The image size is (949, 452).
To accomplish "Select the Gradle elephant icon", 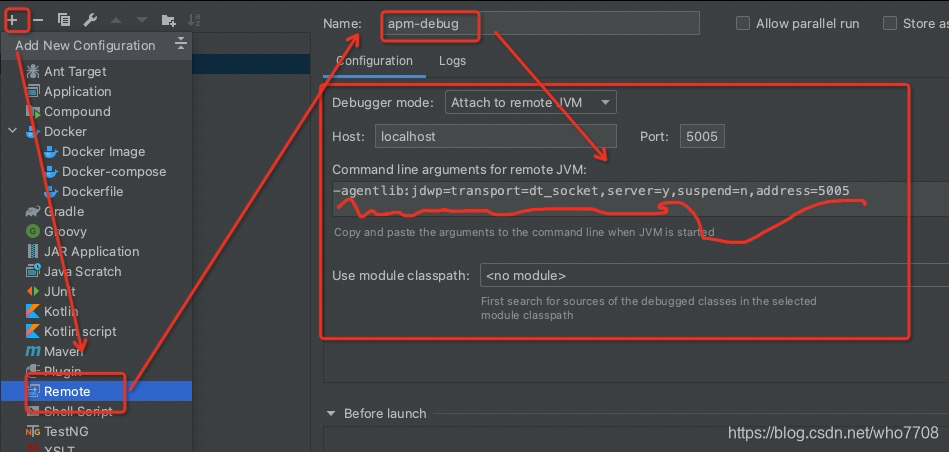I will [x=33, y=211].
